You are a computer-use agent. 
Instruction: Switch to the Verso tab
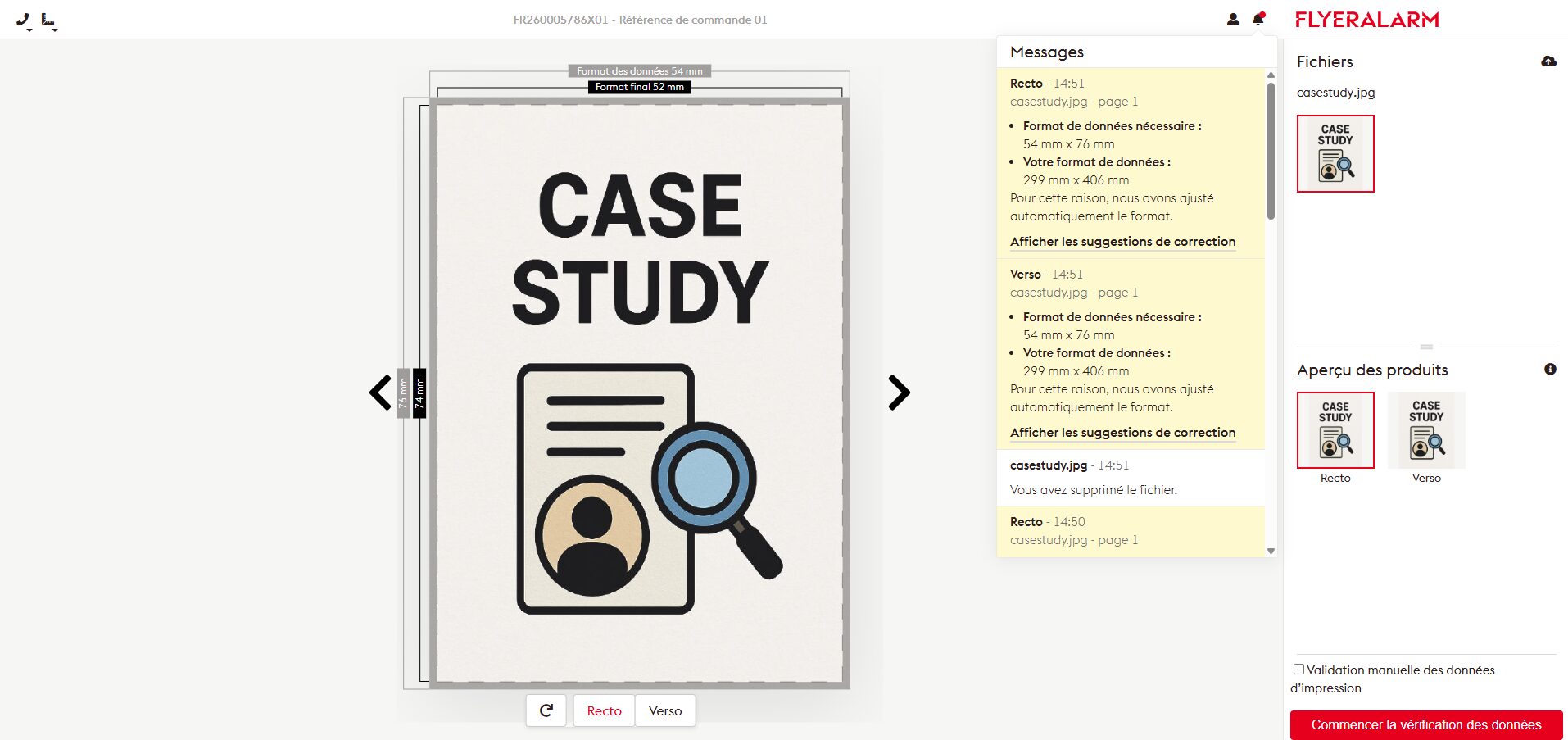point(665,710)
